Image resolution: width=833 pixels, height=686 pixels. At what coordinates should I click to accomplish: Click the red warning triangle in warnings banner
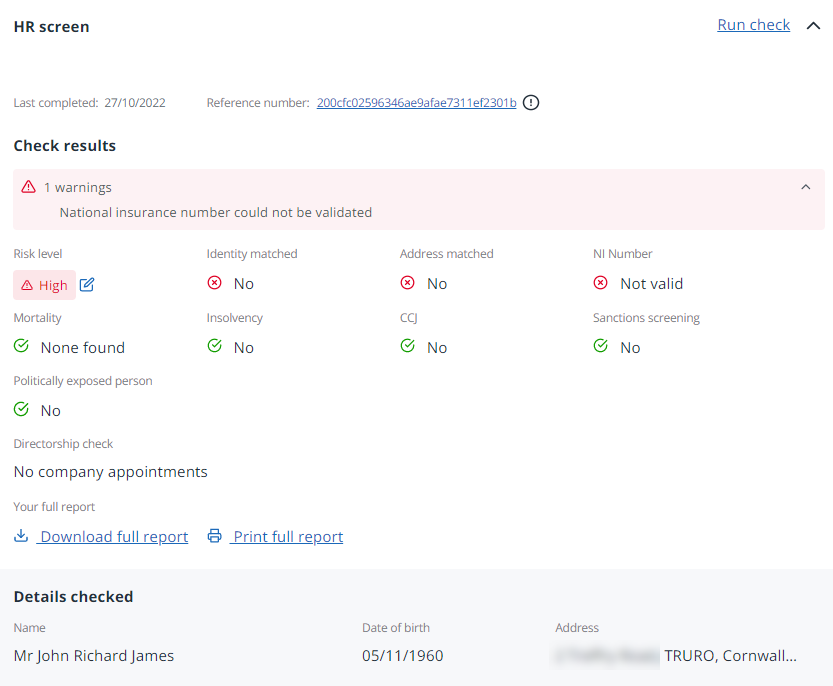[x=28, y=187]
